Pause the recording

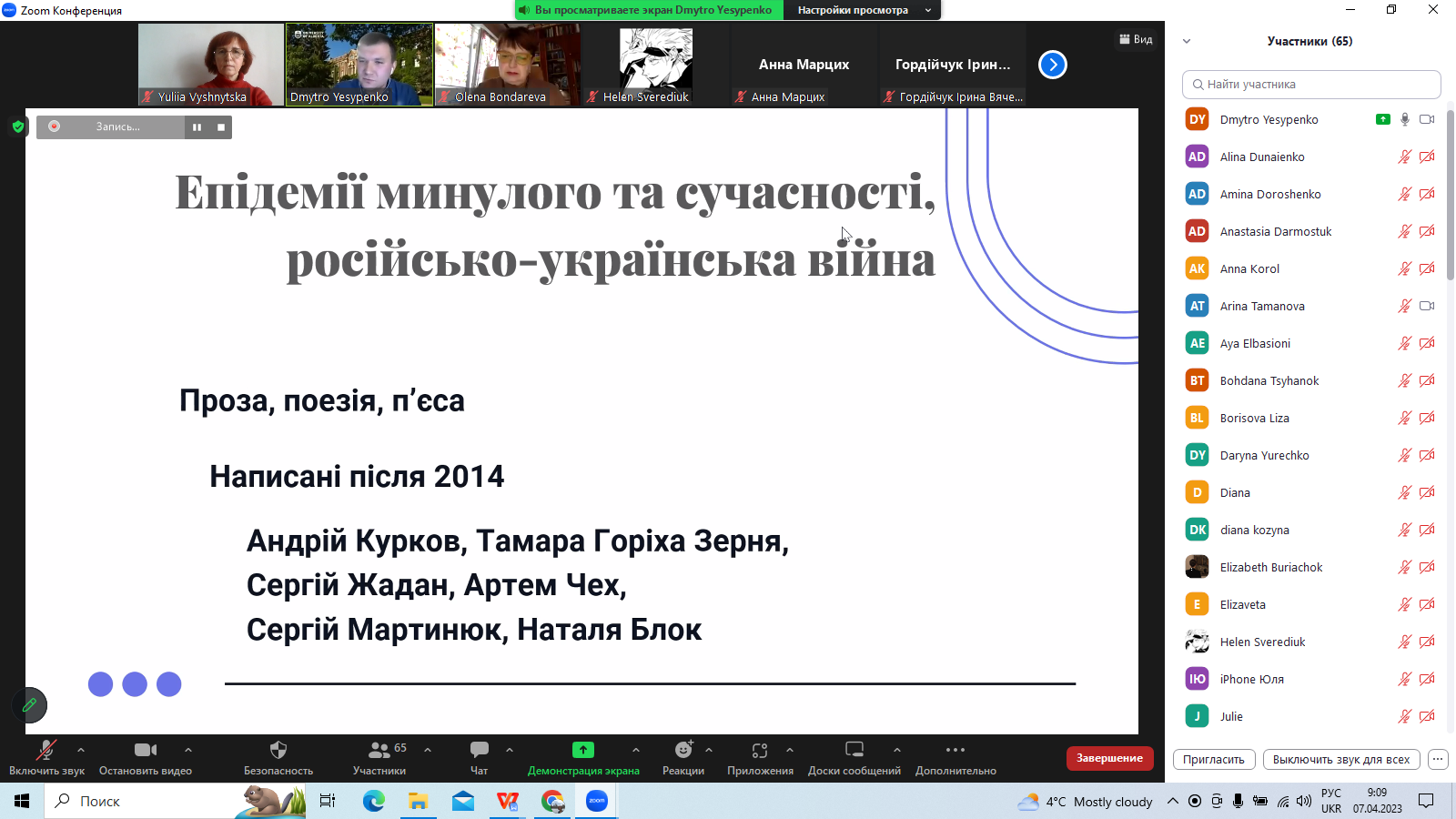pyautogui.click(x=197, y=127)
